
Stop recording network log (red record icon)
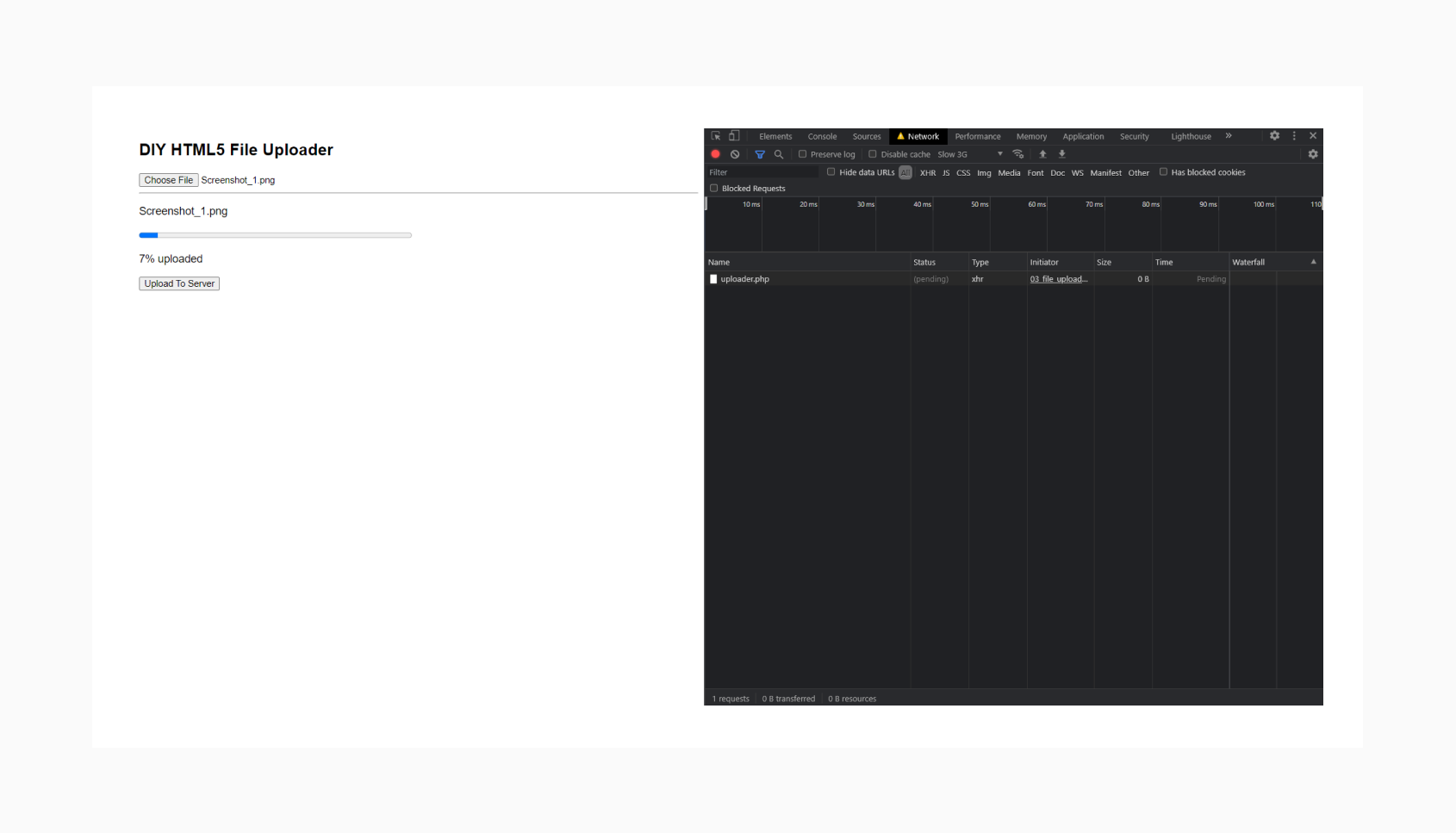pos(716,154)
